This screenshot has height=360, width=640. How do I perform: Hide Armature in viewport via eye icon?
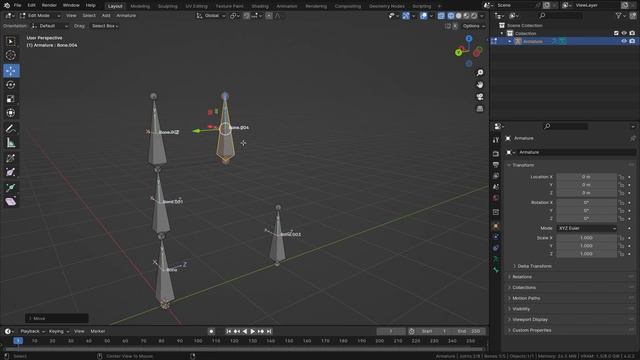624,41
